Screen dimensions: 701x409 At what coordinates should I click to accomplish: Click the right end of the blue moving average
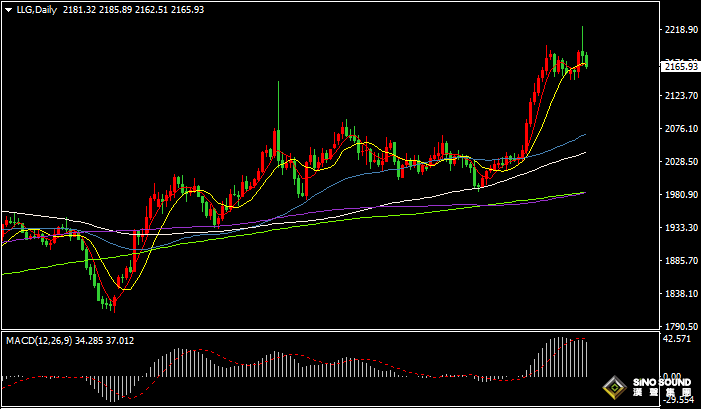coord(584,134)
